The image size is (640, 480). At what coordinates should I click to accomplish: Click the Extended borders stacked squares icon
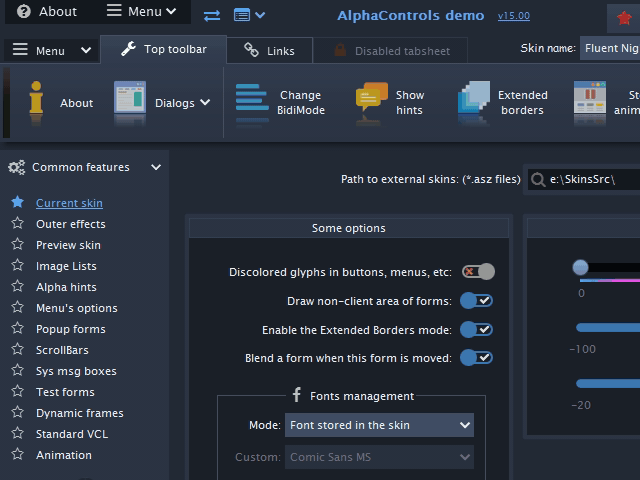click(x=474, y=97)
